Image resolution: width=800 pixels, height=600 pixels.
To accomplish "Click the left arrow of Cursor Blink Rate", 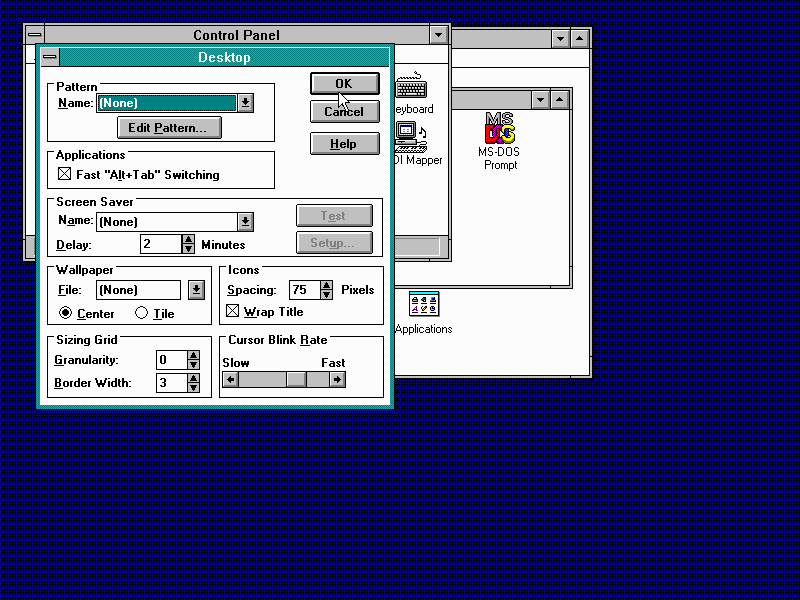I will point(230,379).
